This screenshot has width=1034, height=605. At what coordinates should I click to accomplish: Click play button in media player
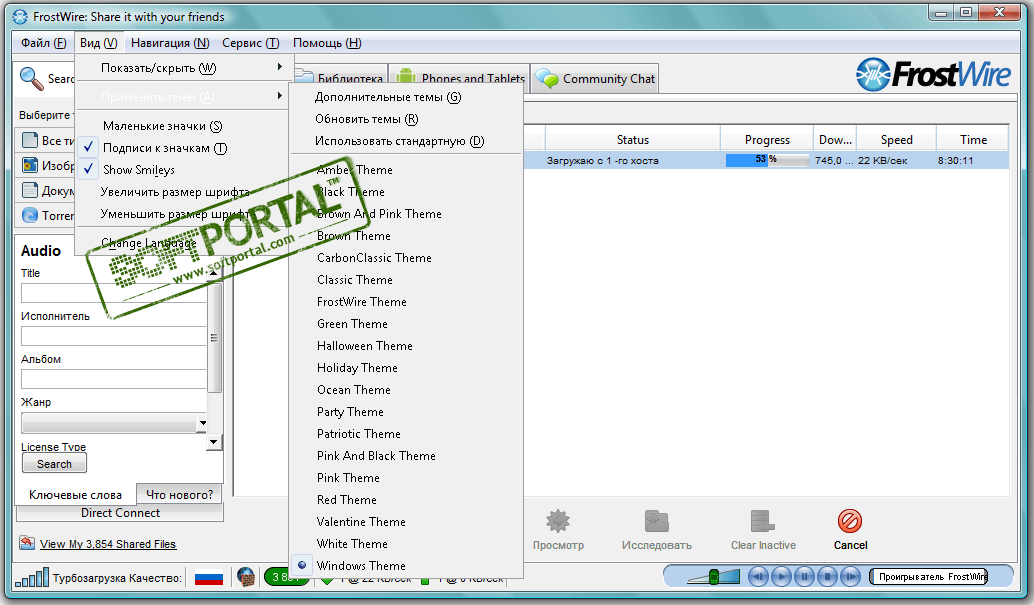click(781, 577)
